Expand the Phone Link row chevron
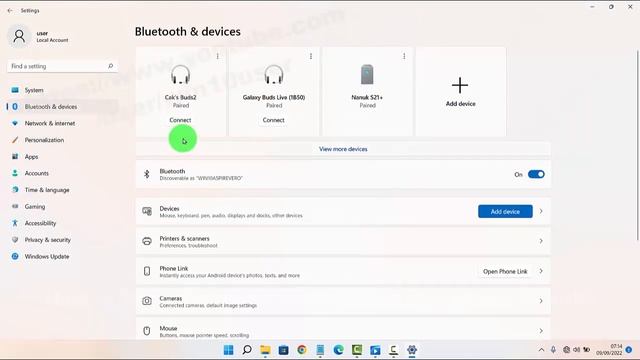Image resolution: width=640 pixels, height=360 pixels. 541,271
